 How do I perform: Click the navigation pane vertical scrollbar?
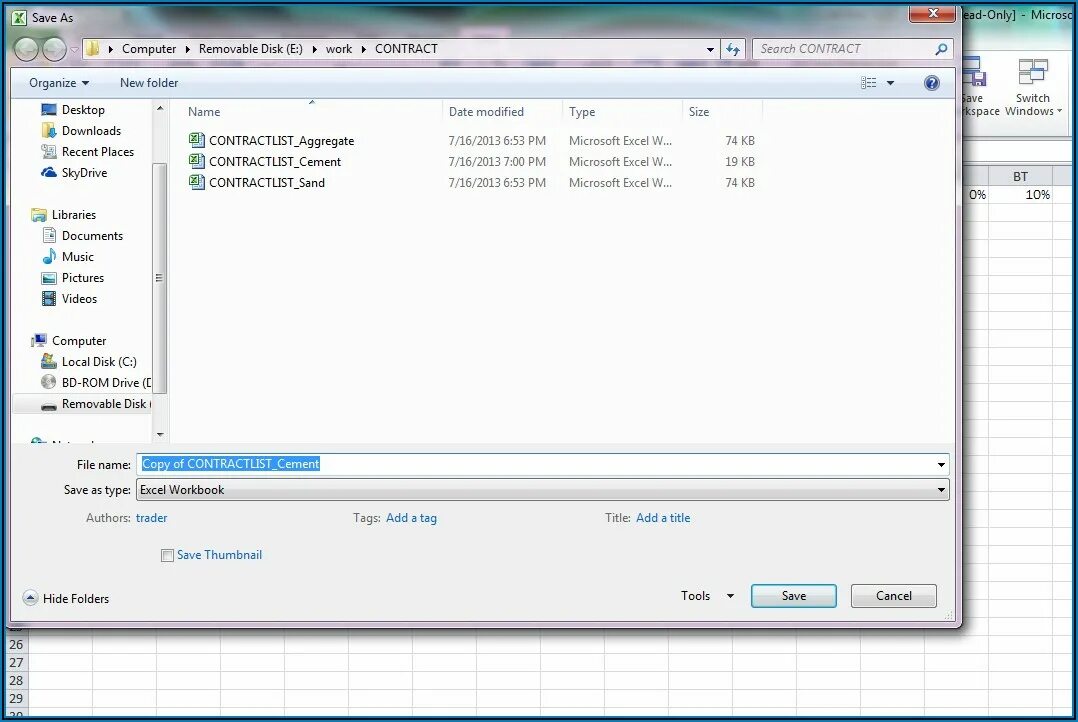(x=160, y=278)
